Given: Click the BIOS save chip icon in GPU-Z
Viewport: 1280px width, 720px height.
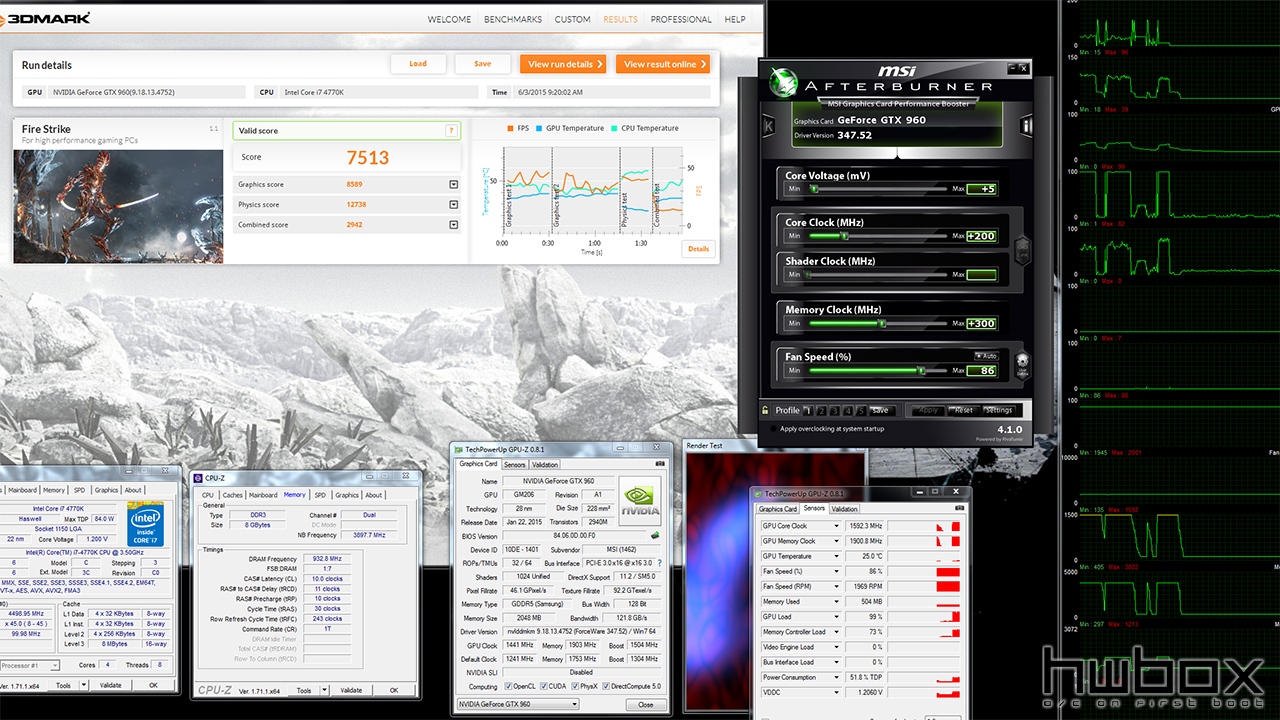Looking at the screenshot, I should coord(655,536).
